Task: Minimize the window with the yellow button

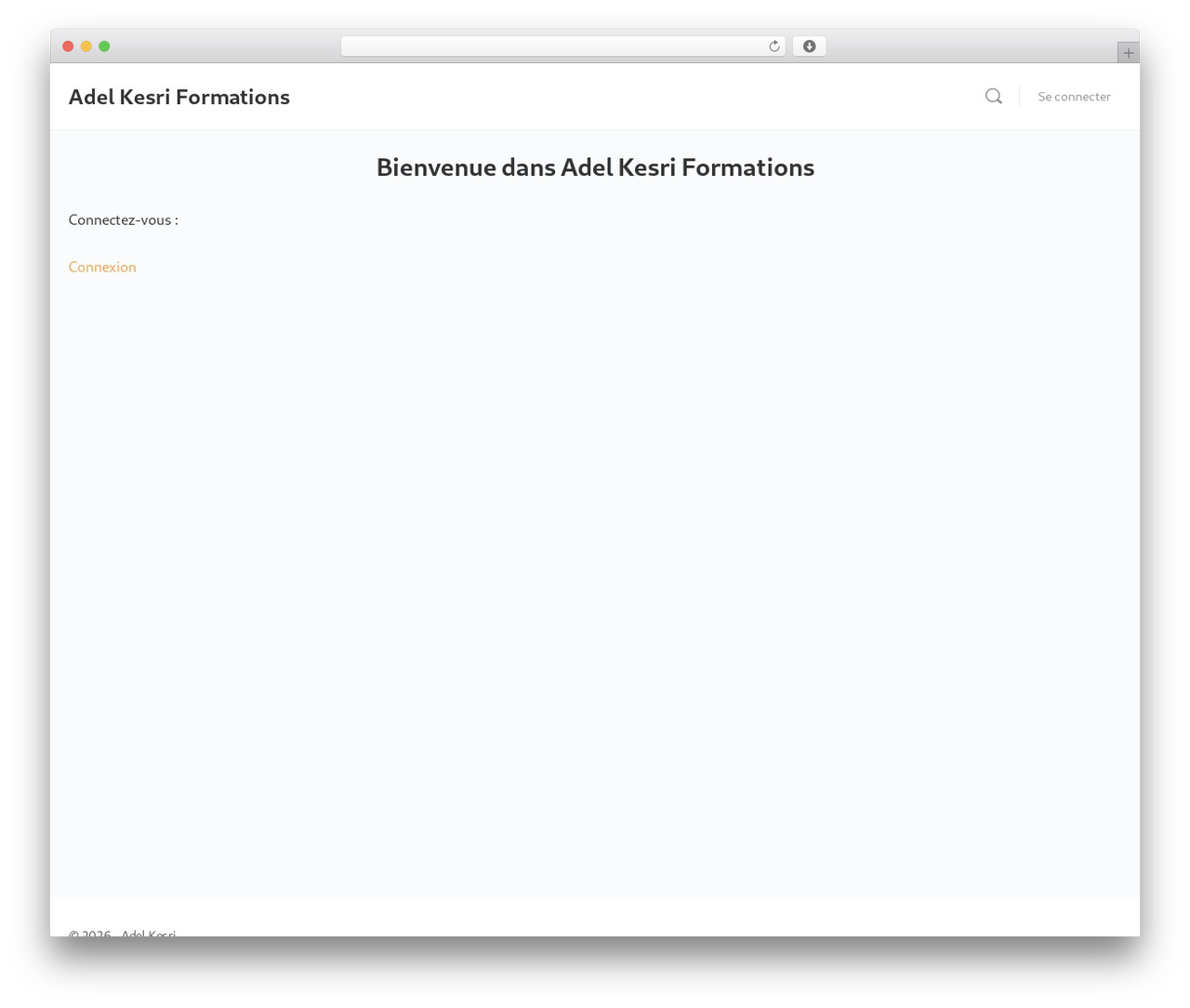Action: pos(86,46)
